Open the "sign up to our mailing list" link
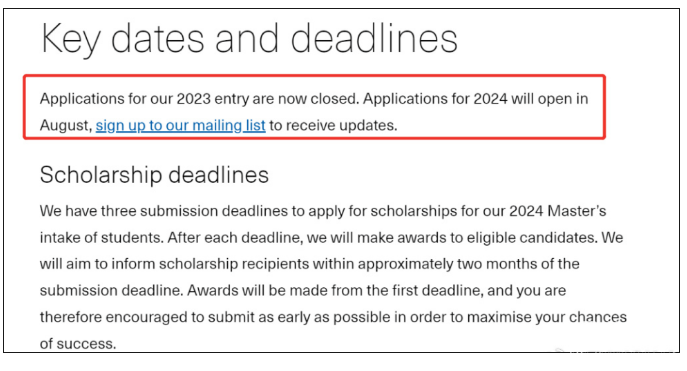This screenshot has height=371, width=687. (x=181, y=126)
